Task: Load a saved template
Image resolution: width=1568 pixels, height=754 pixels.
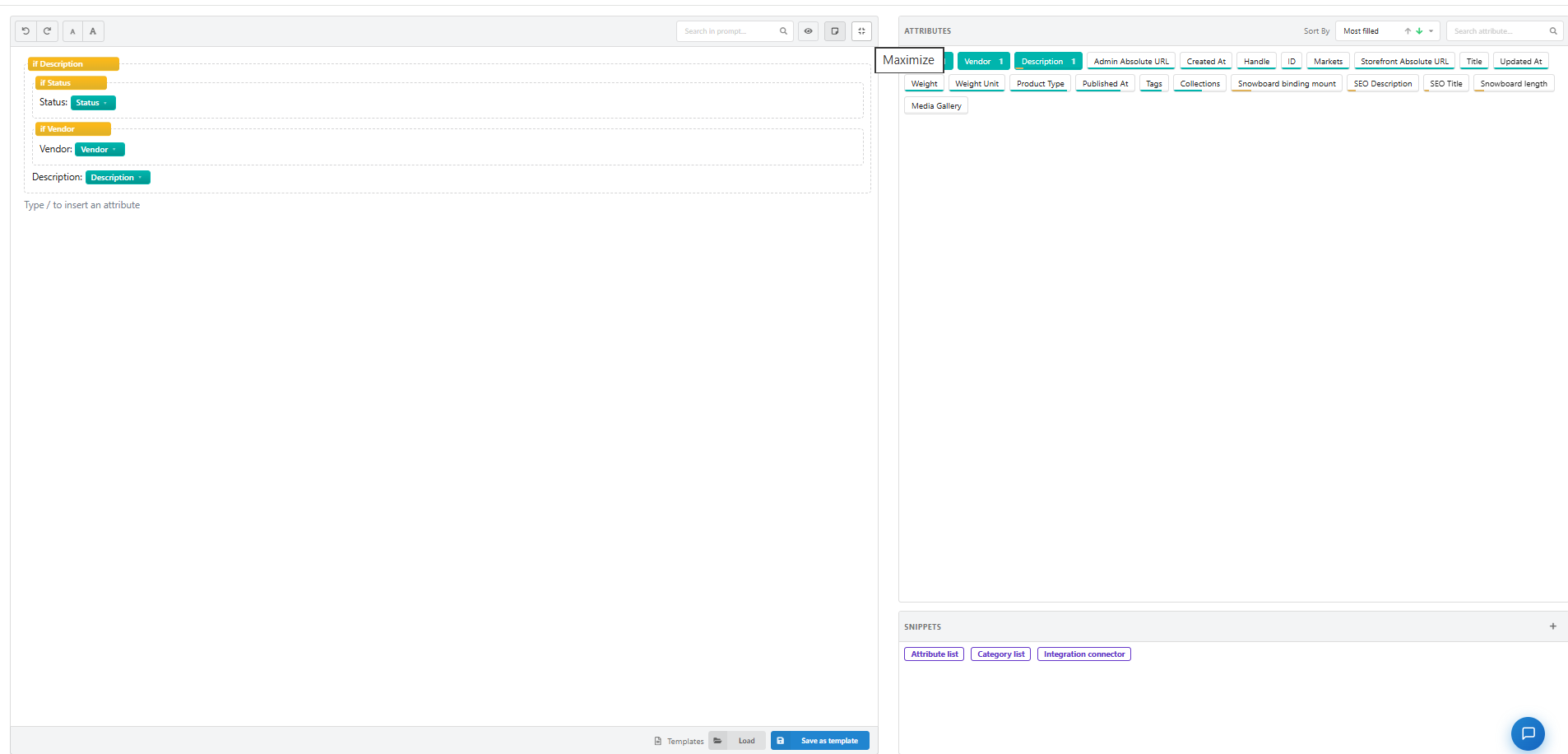Action: (737, 741)
